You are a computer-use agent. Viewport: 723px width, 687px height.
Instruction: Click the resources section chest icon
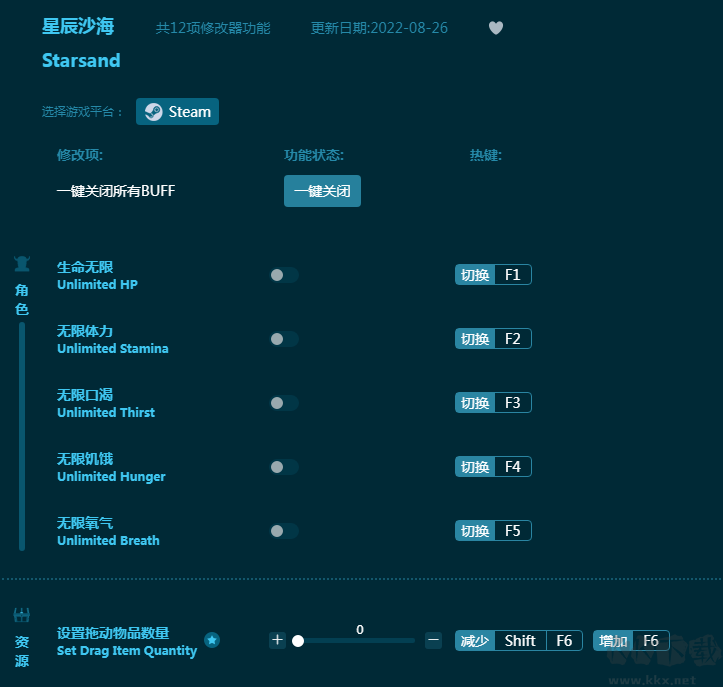click(x=22, y=615)
